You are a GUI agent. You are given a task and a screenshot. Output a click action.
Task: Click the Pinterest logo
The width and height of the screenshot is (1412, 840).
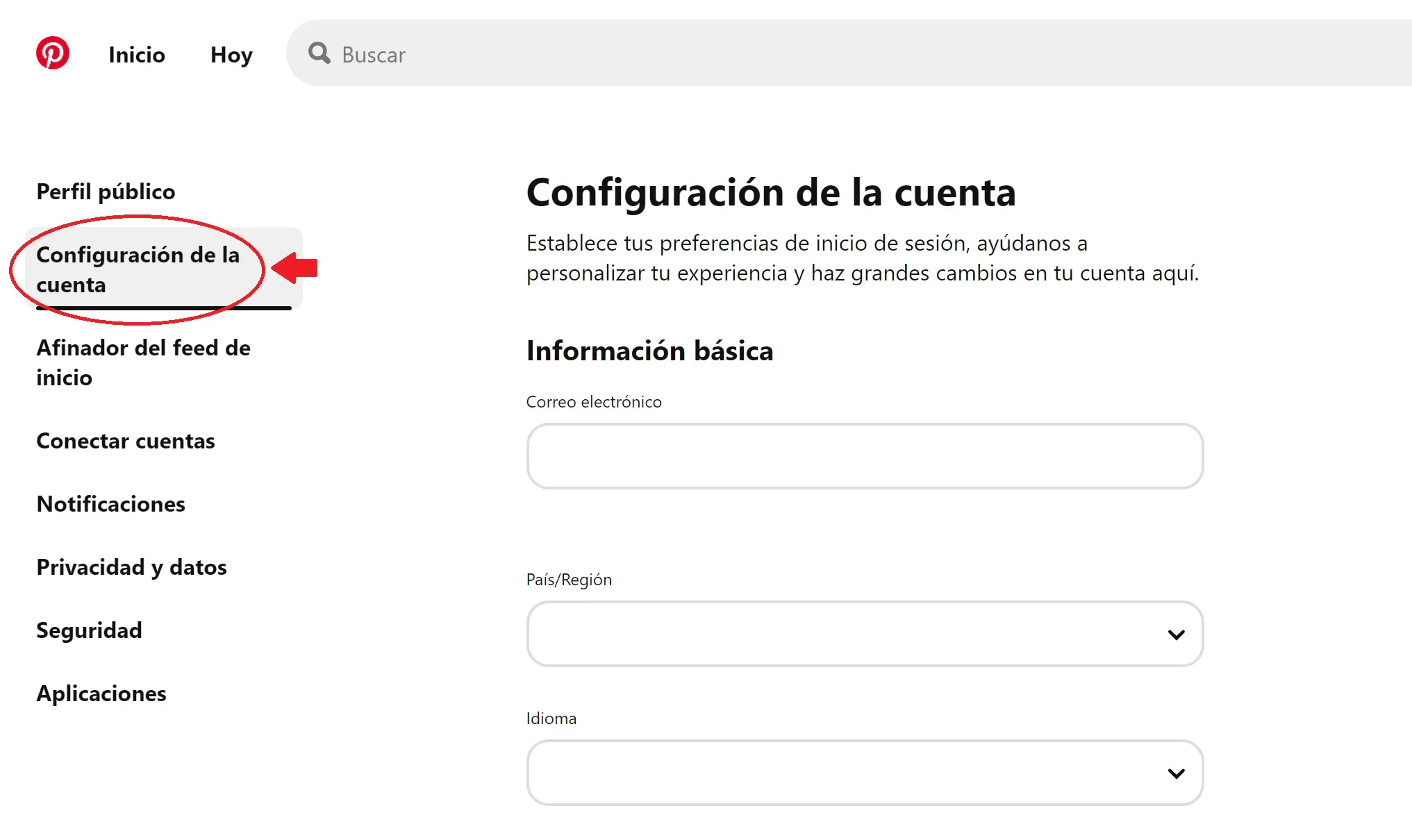[52, 53]
